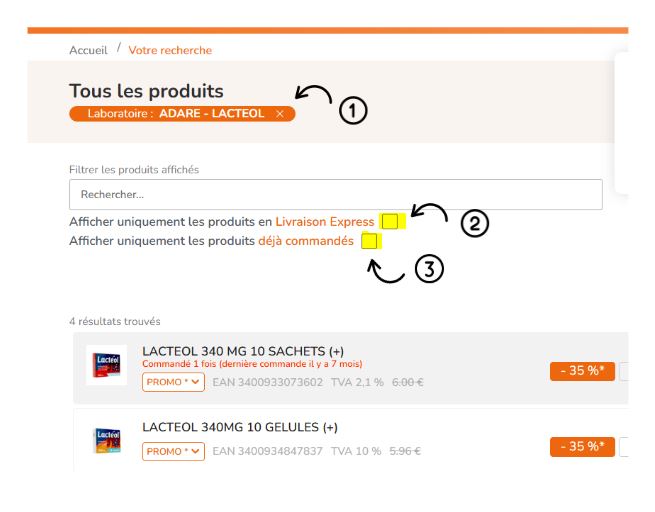Click the -35% badge for Lacteol gélules
Screen dimensions: 655x512
point(582,446)
